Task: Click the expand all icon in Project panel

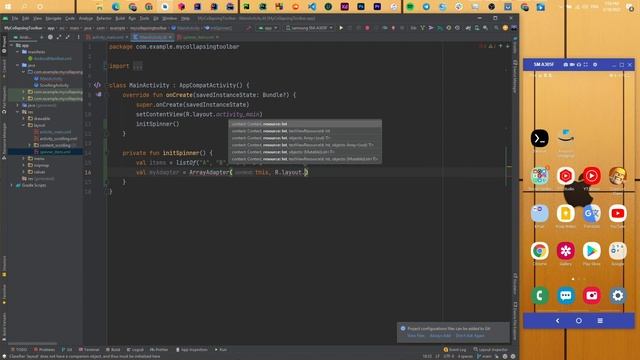Action: pyautogui.click(x=59, y=37)
